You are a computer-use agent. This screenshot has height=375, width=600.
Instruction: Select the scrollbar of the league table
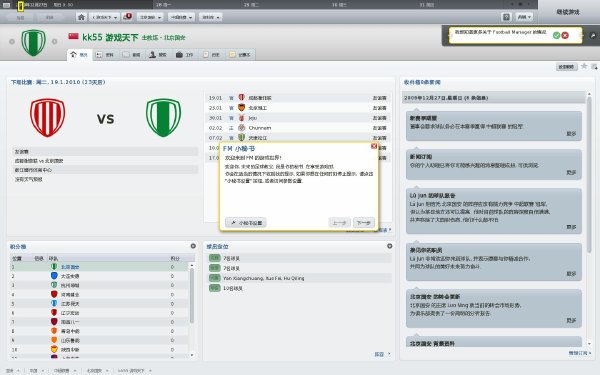click(192, 295)
